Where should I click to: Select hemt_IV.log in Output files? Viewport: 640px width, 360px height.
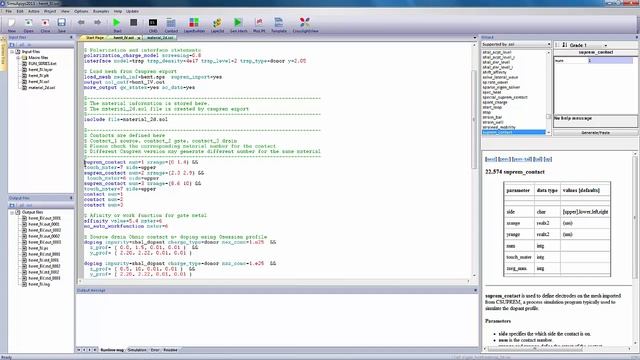(39, 284)
